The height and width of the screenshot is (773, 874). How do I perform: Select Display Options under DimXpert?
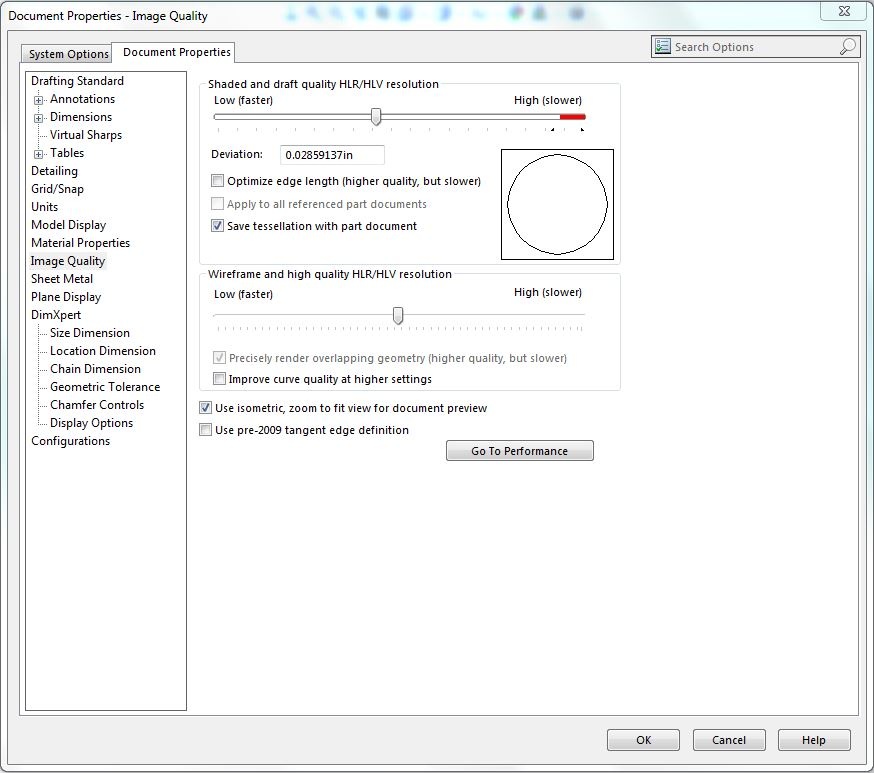(x=91, y=423)
